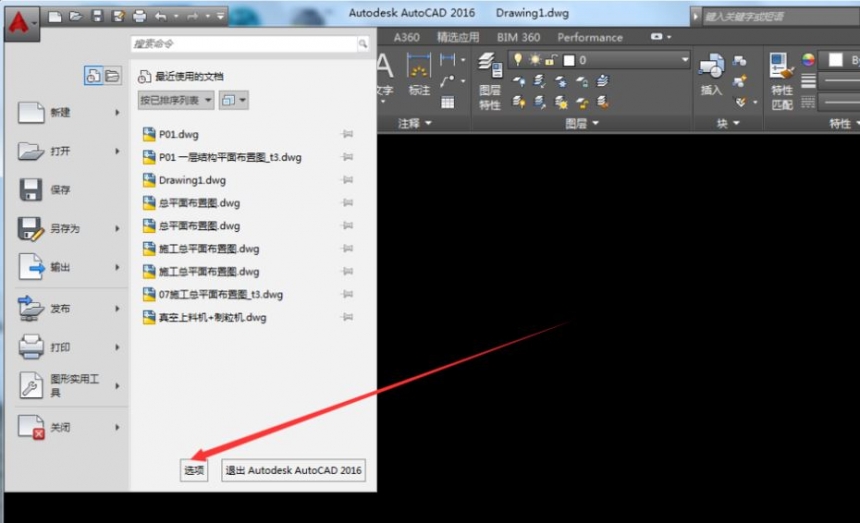Toggle layer on/off lightbulb in layer dropdown

coord(517,59)
